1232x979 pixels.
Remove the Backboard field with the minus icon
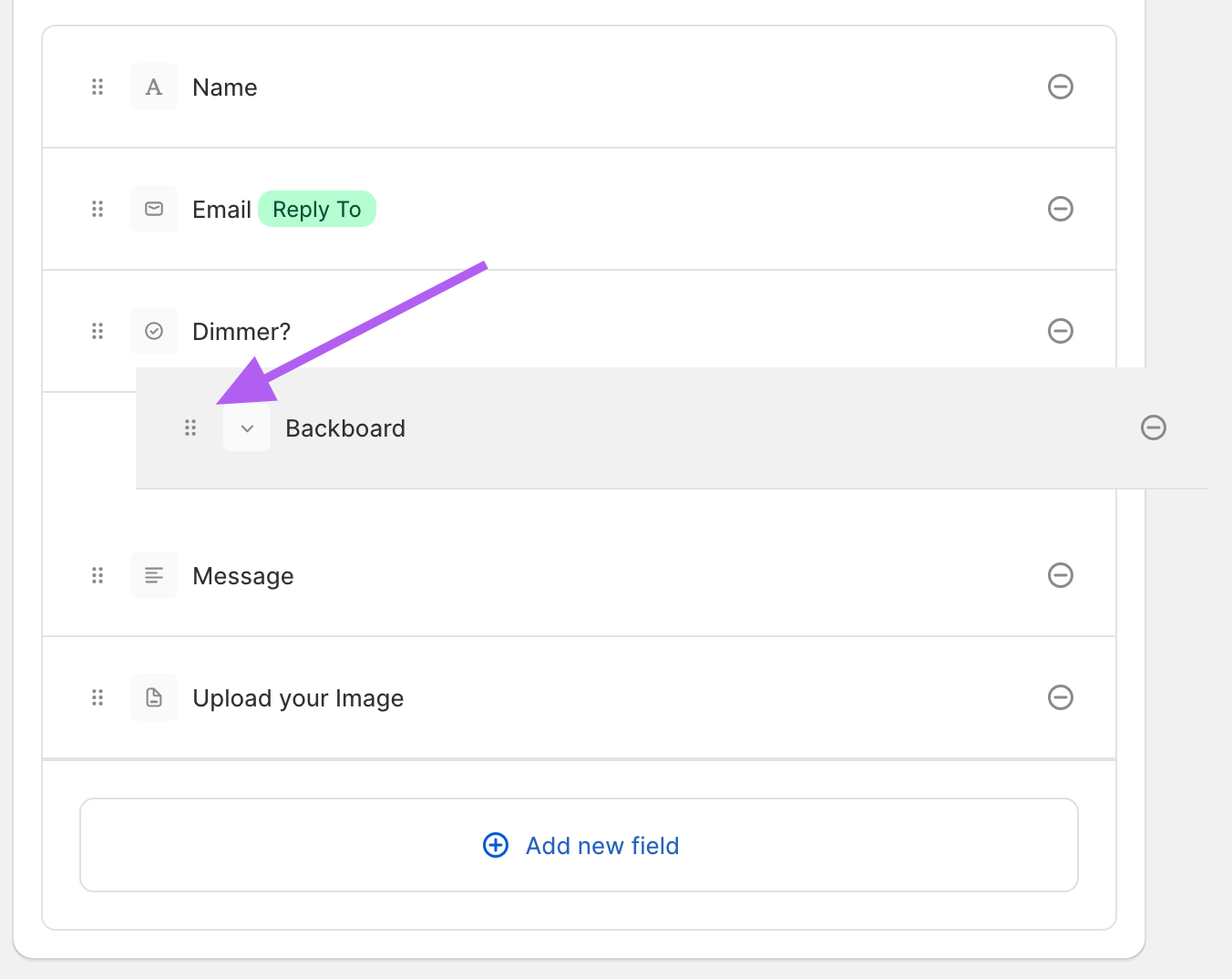1153,428
